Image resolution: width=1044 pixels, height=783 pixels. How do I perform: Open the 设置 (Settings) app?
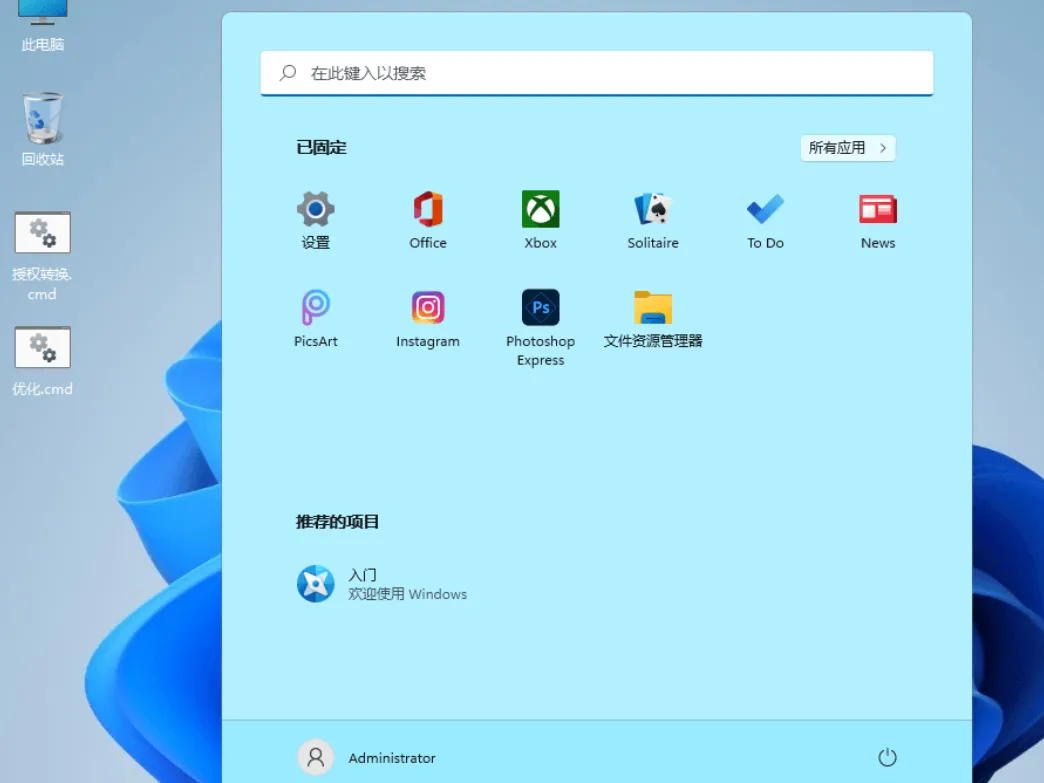tap(316, 218)
